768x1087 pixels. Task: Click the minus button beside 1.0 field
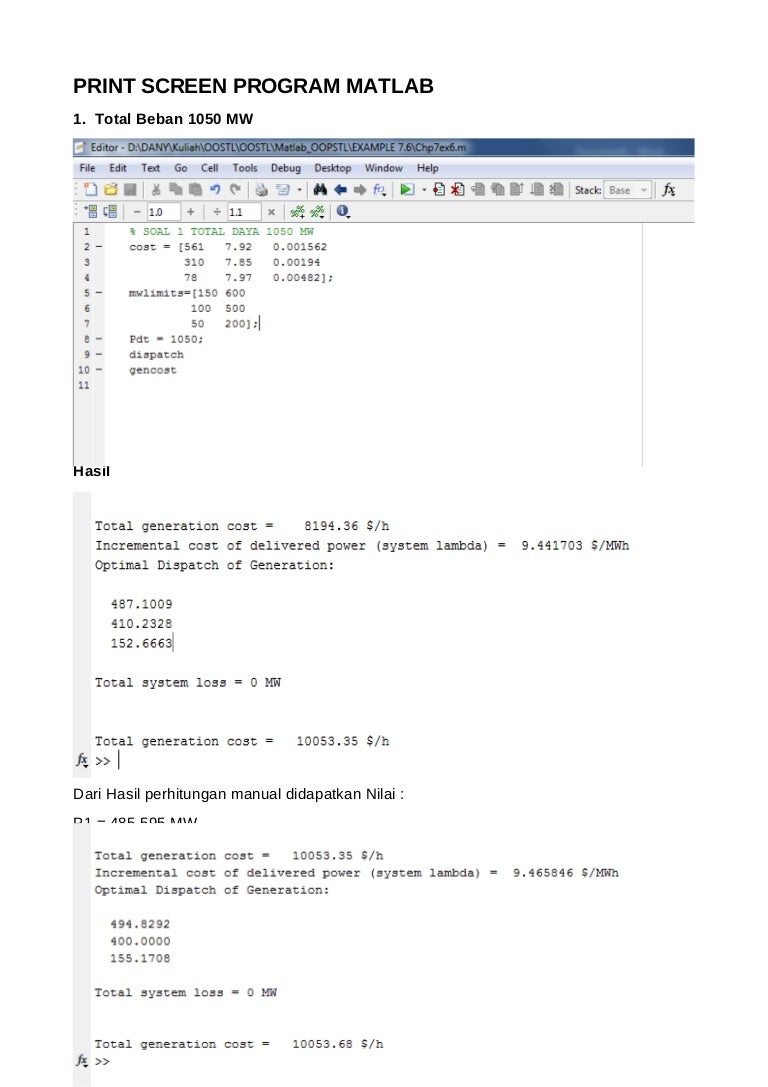click(x=136, y=212)
